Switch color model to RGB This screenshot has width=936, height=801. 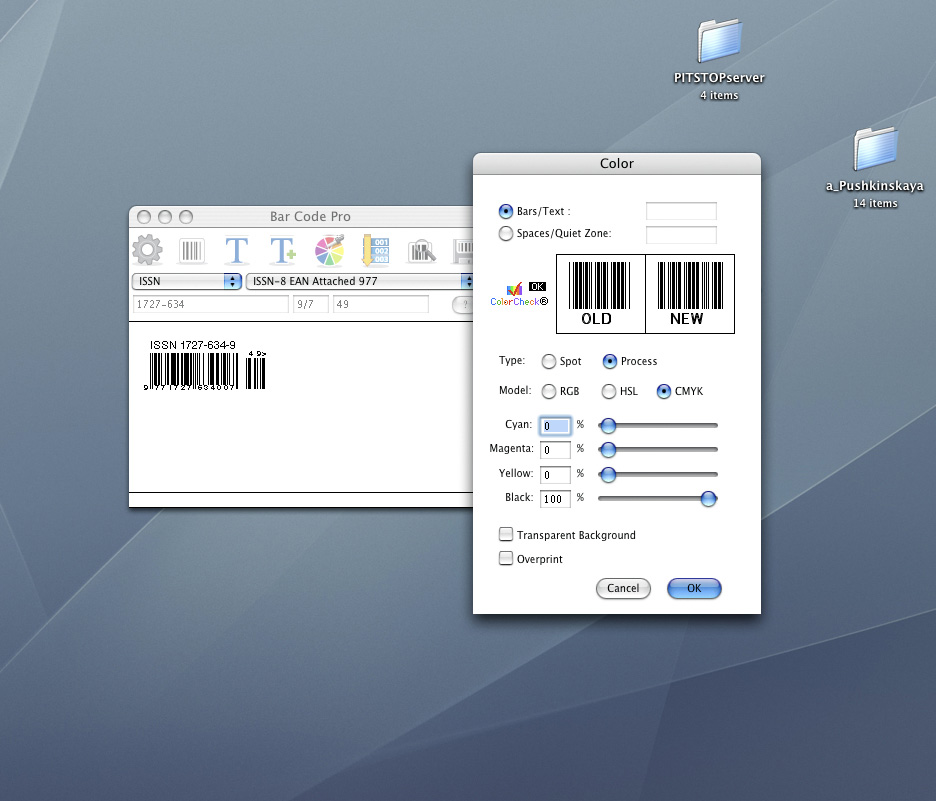point(549,392)
